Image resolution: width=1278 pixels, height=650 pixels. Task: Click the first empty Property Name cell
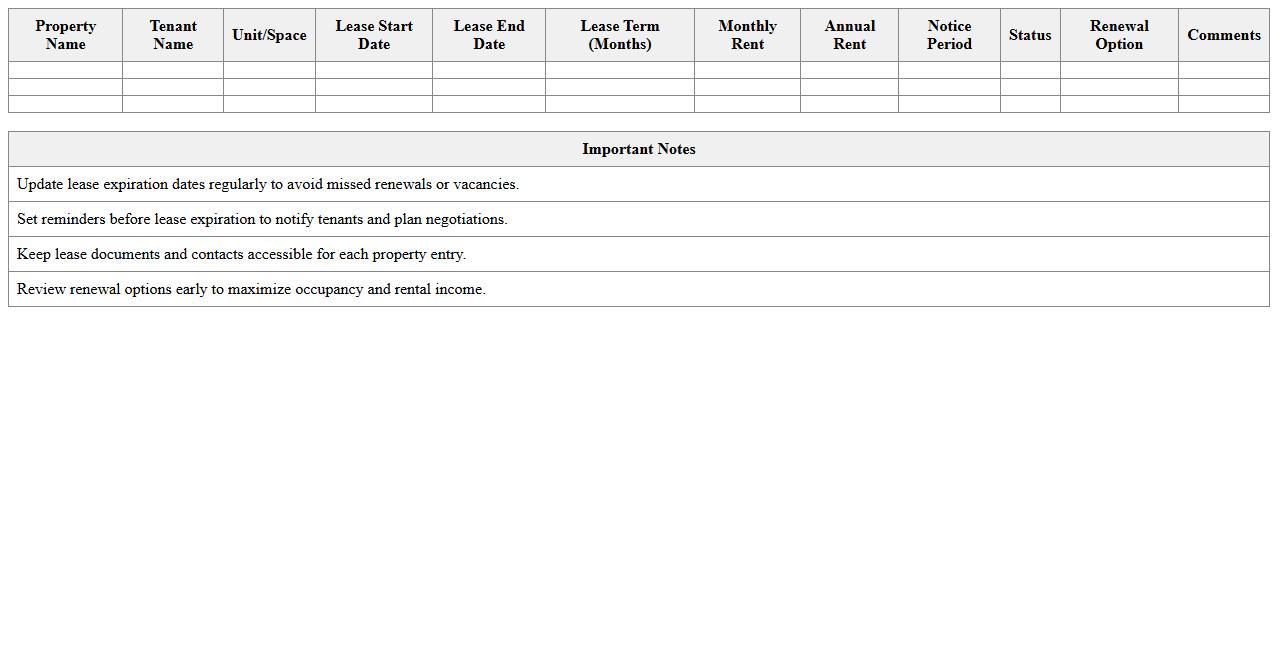(65, 70)
